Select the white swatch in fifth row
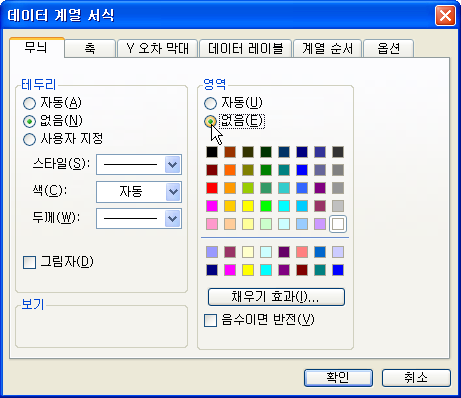Screen dimensions: 461x398 point(338,224)
